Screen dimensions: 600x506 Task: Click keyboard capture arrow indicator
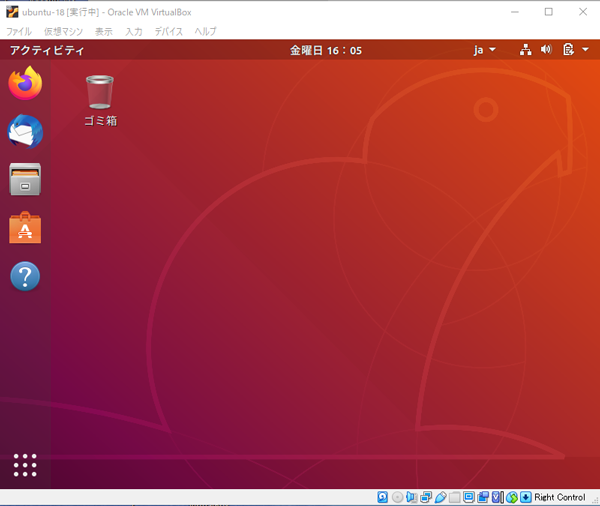click(x=526, y=497)
